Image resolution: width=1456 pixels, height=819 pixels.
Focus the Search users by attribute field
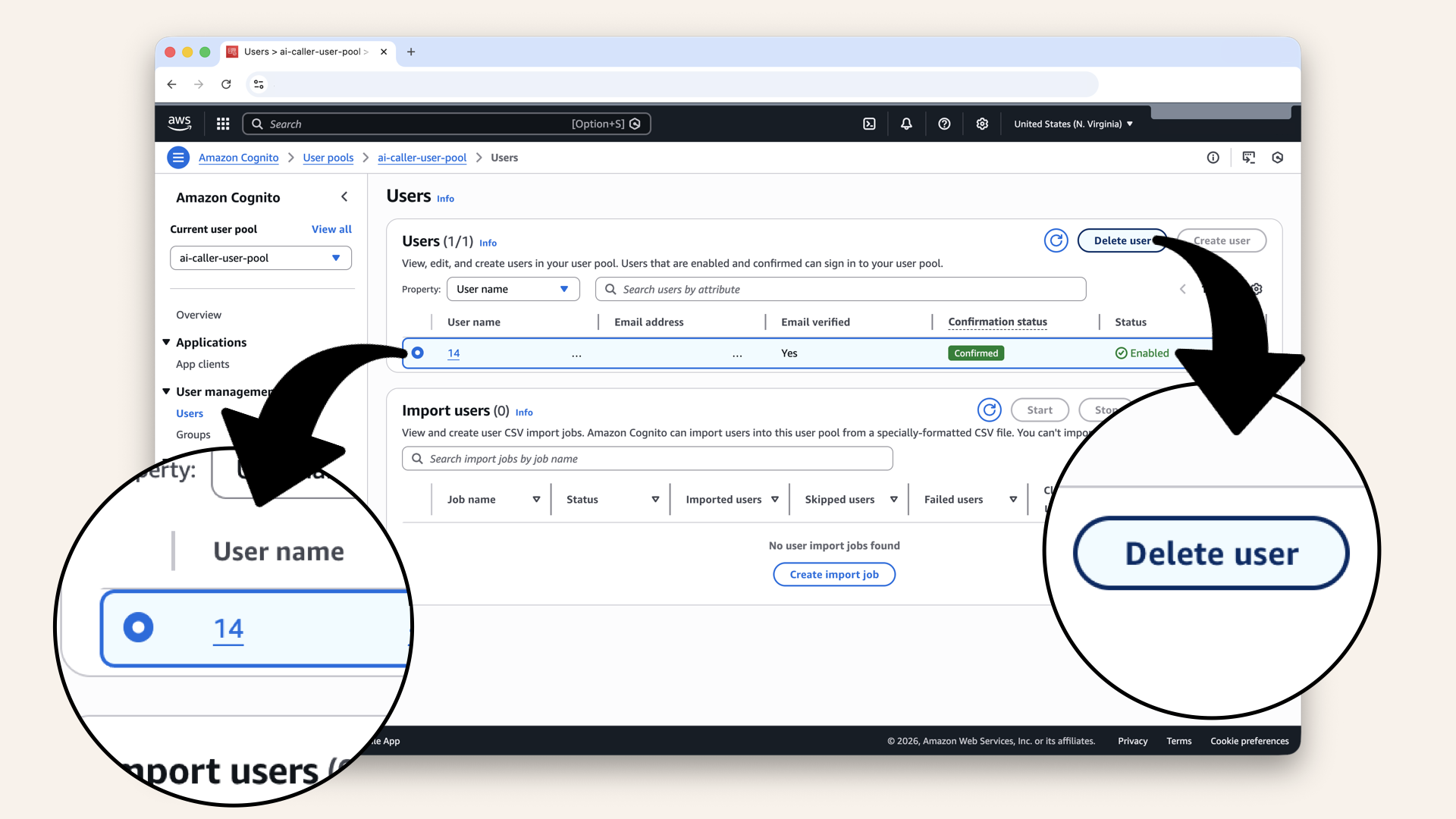coord(840,289)
